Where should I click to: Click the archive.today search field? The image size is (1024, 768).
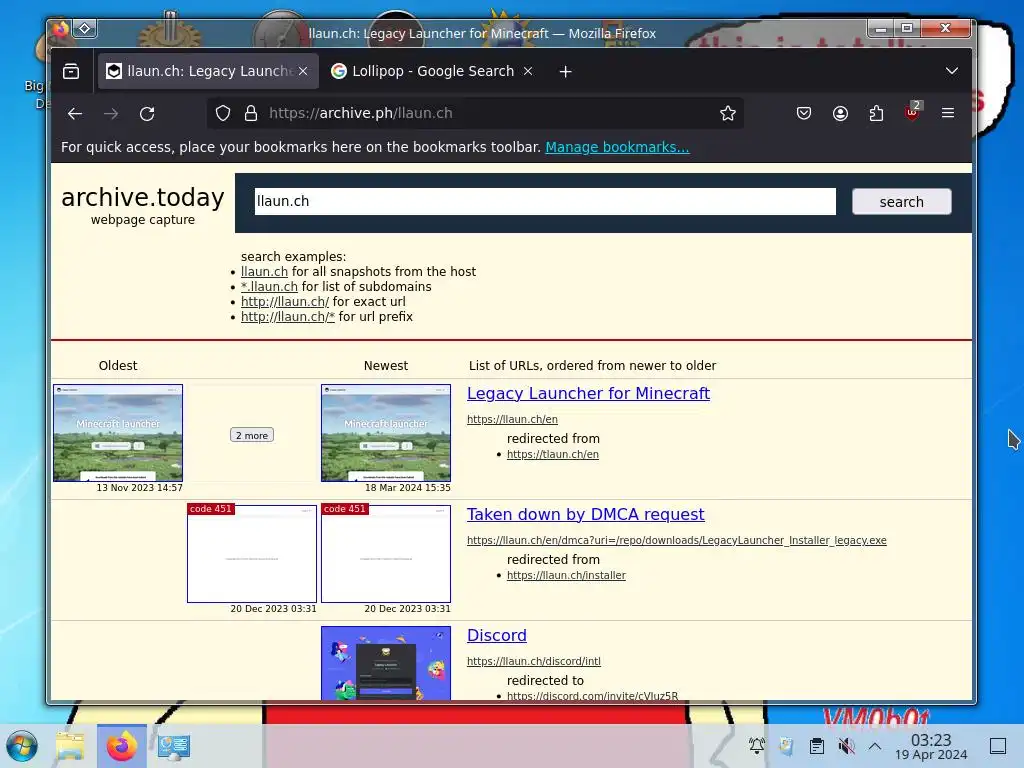(545, 201)
